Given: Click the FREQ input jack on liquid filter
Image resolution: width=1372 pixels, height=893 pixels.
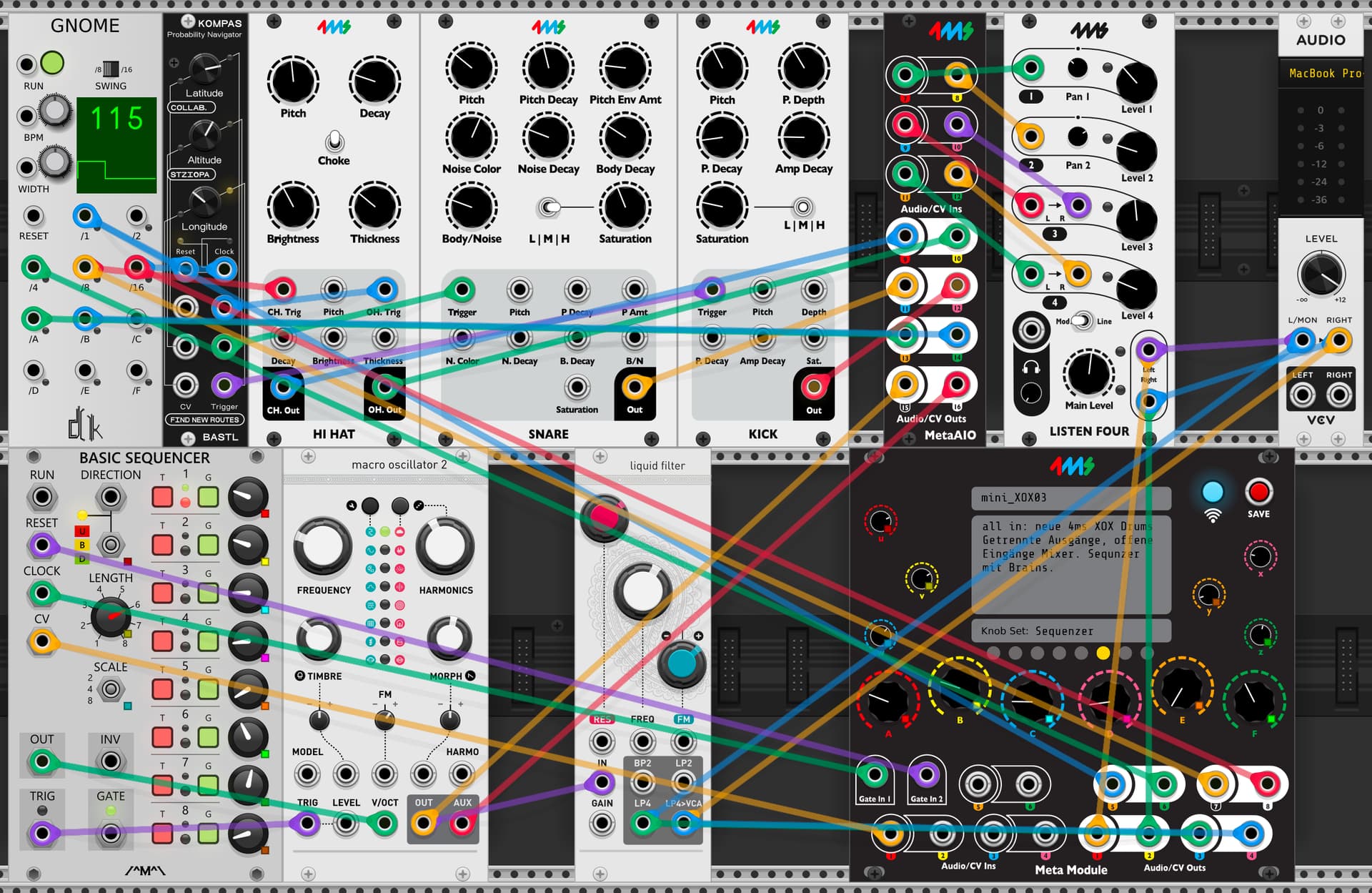Looking at the screenshot, I should point(642,742).
